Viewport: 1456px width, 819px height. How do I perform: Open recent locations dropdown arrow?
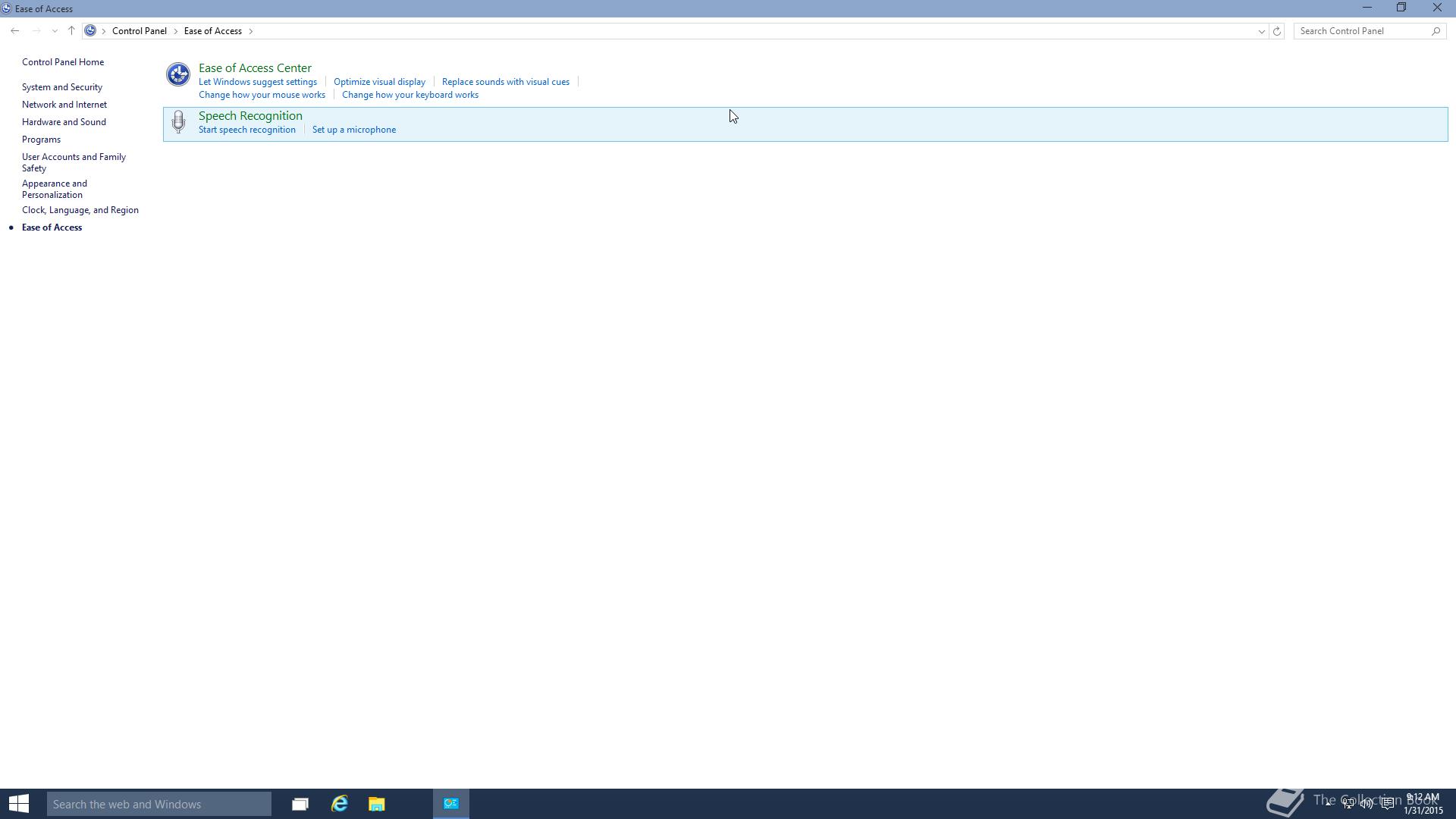pyautogui.click(x=55, y=31)
